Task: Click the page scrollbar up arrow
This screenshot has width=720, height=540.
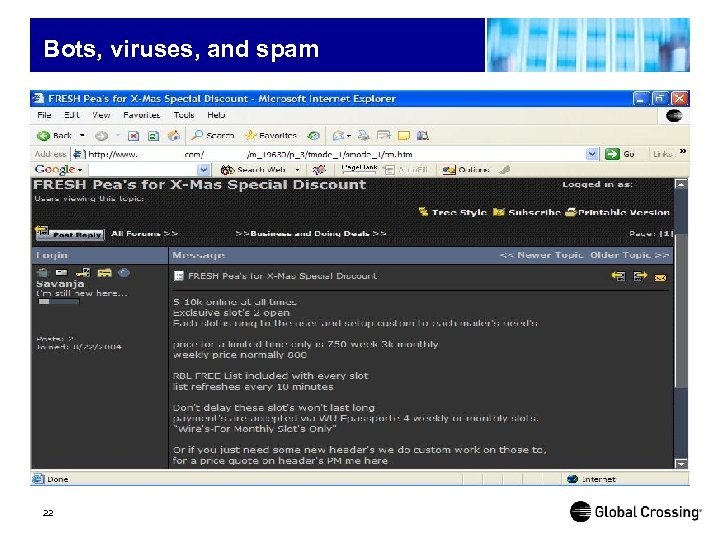Action: (681, 184)
